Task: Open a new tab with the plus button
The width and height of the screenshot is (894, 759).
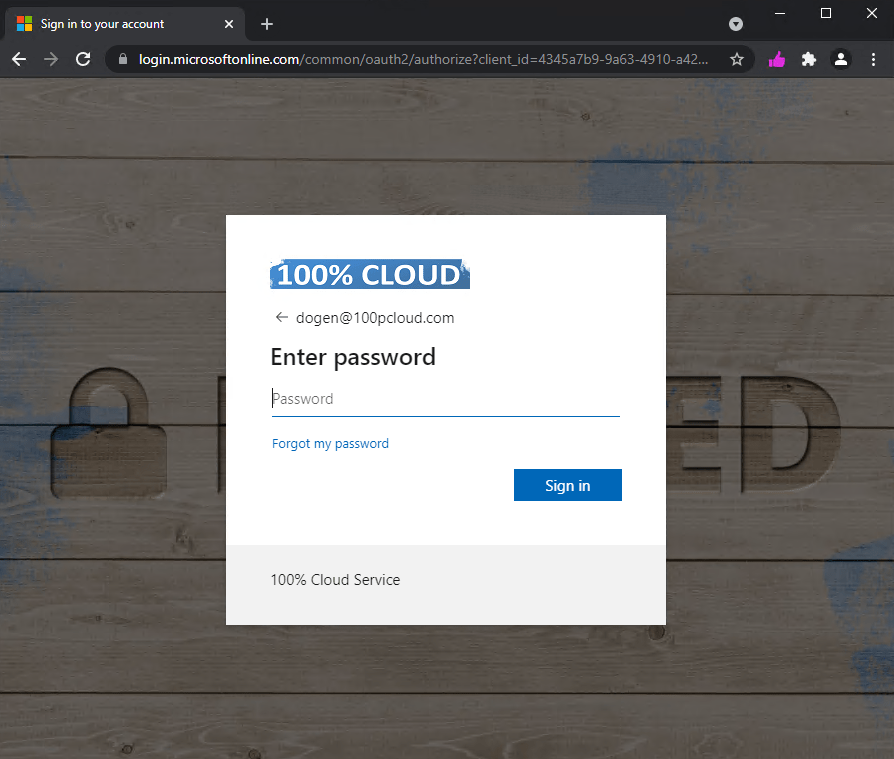Action: pyautogui.click(x=267, y=24)
